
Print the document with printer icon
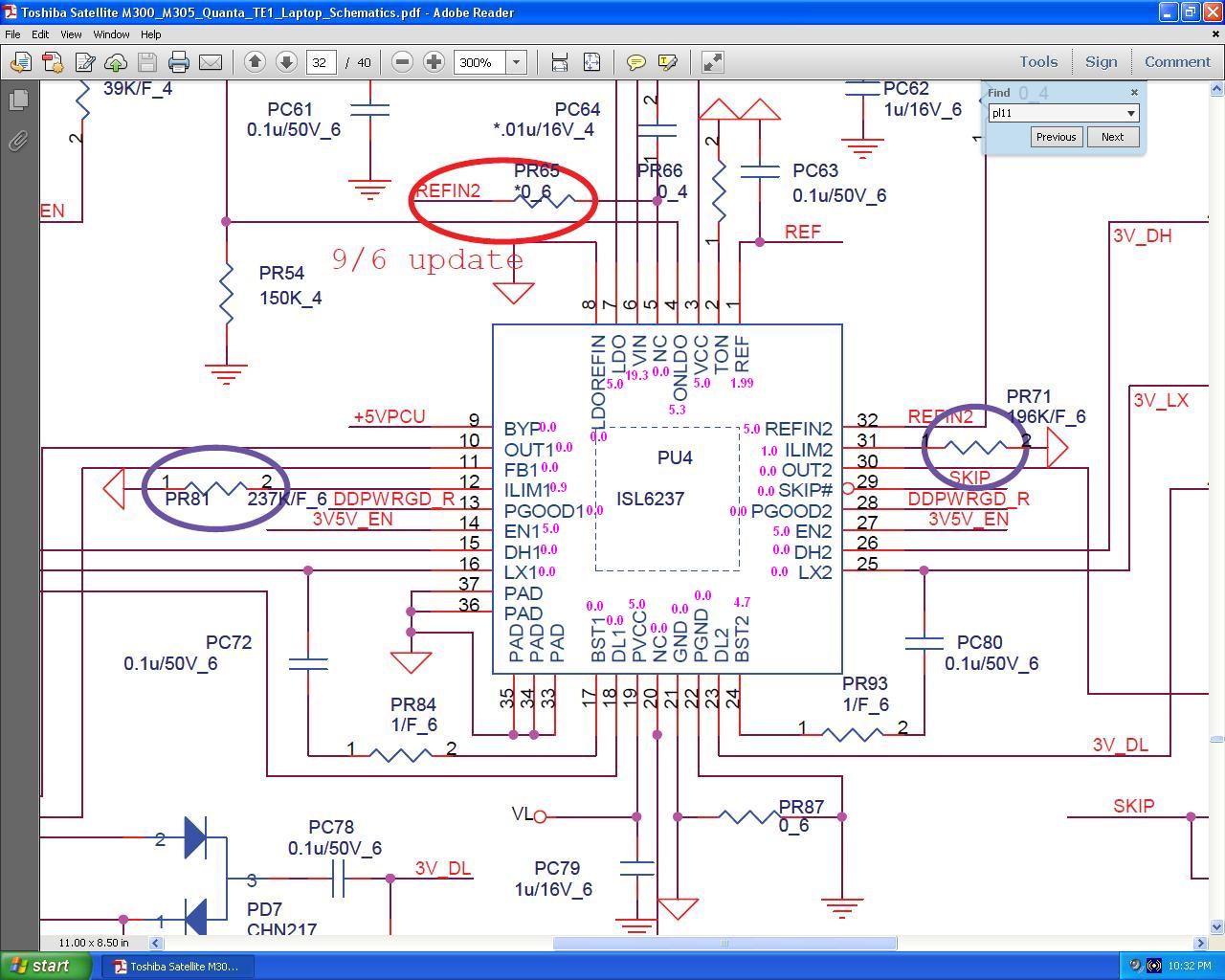(x=179, y=62)
